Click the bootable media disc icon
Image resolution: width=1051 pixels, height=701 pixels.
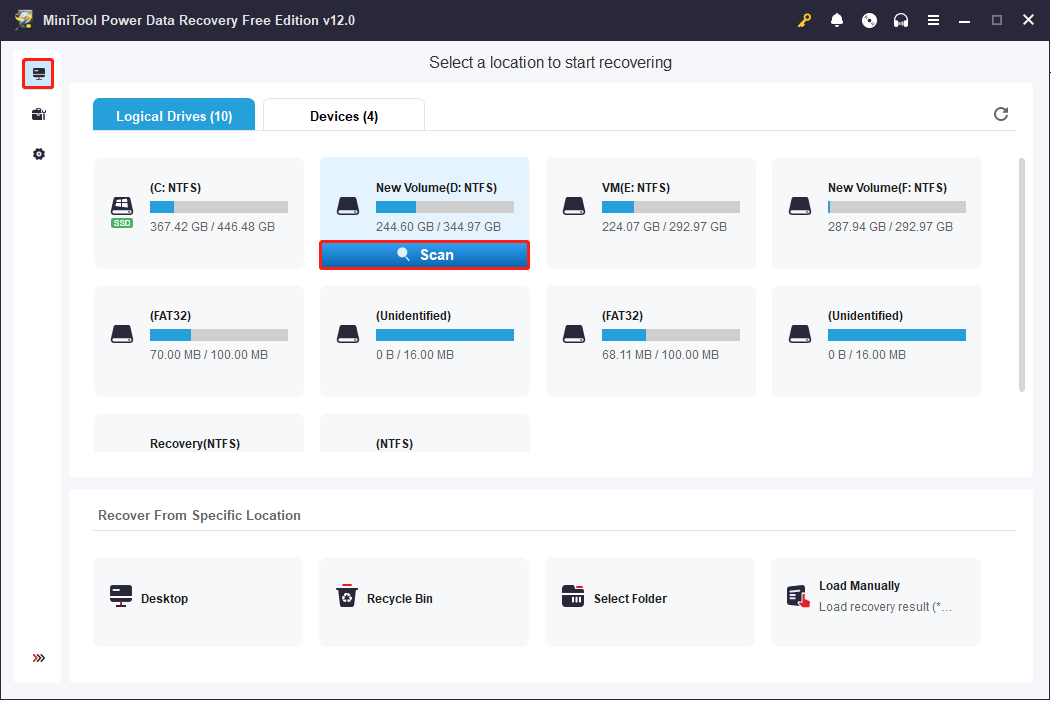(869, 19)
